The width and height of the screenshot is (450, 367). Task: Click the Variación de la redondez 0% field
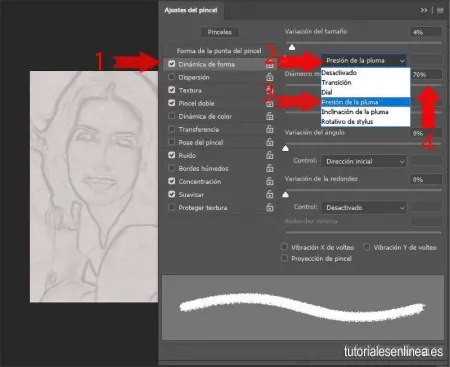[426, 179]
